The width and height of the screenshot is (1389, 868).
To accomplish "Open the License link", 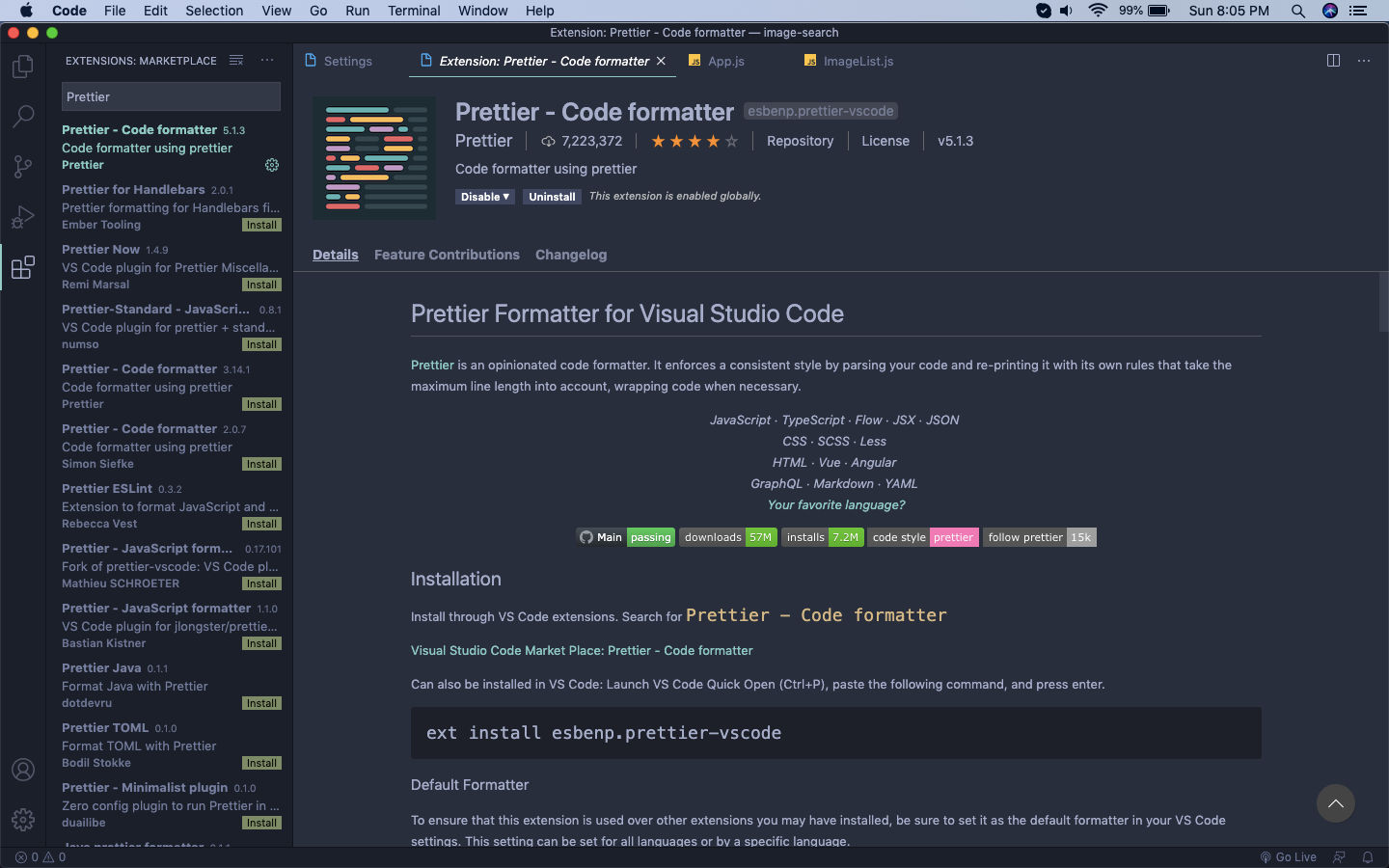I will (885, 141).
